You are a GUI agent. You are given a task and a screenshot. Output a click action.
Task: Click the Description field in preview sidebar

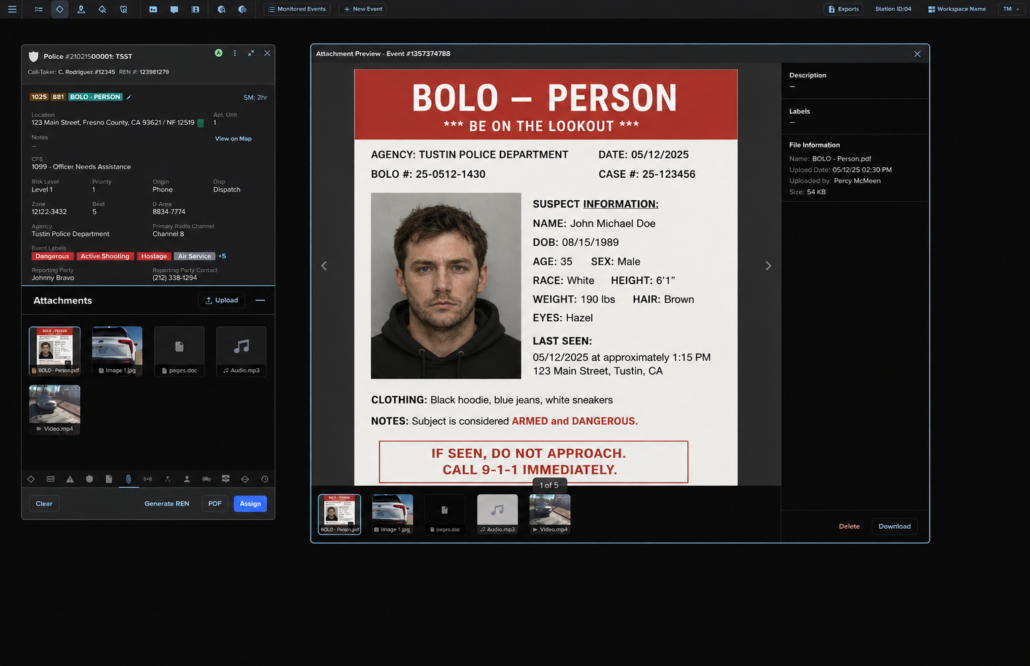[855, 81]
